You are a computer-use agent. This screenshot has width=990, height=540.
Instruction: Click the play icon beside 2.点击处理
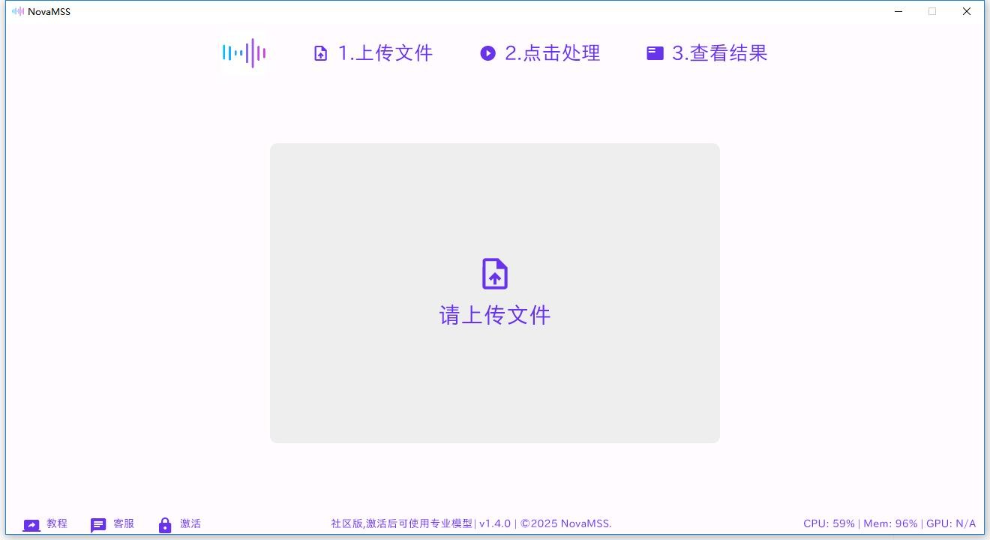point(488,54)
